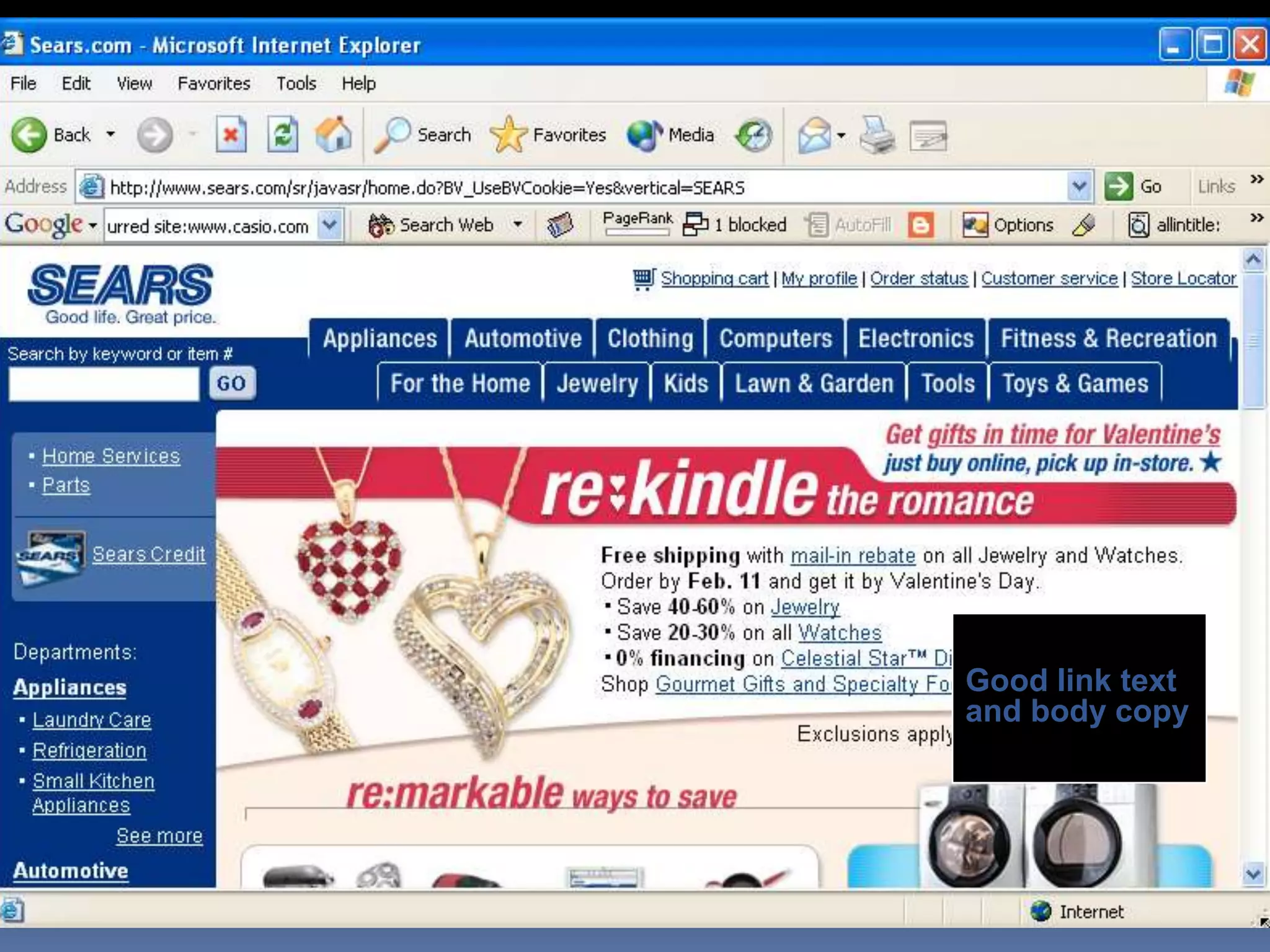Open the Forward button history dropdown

[192, 134]
